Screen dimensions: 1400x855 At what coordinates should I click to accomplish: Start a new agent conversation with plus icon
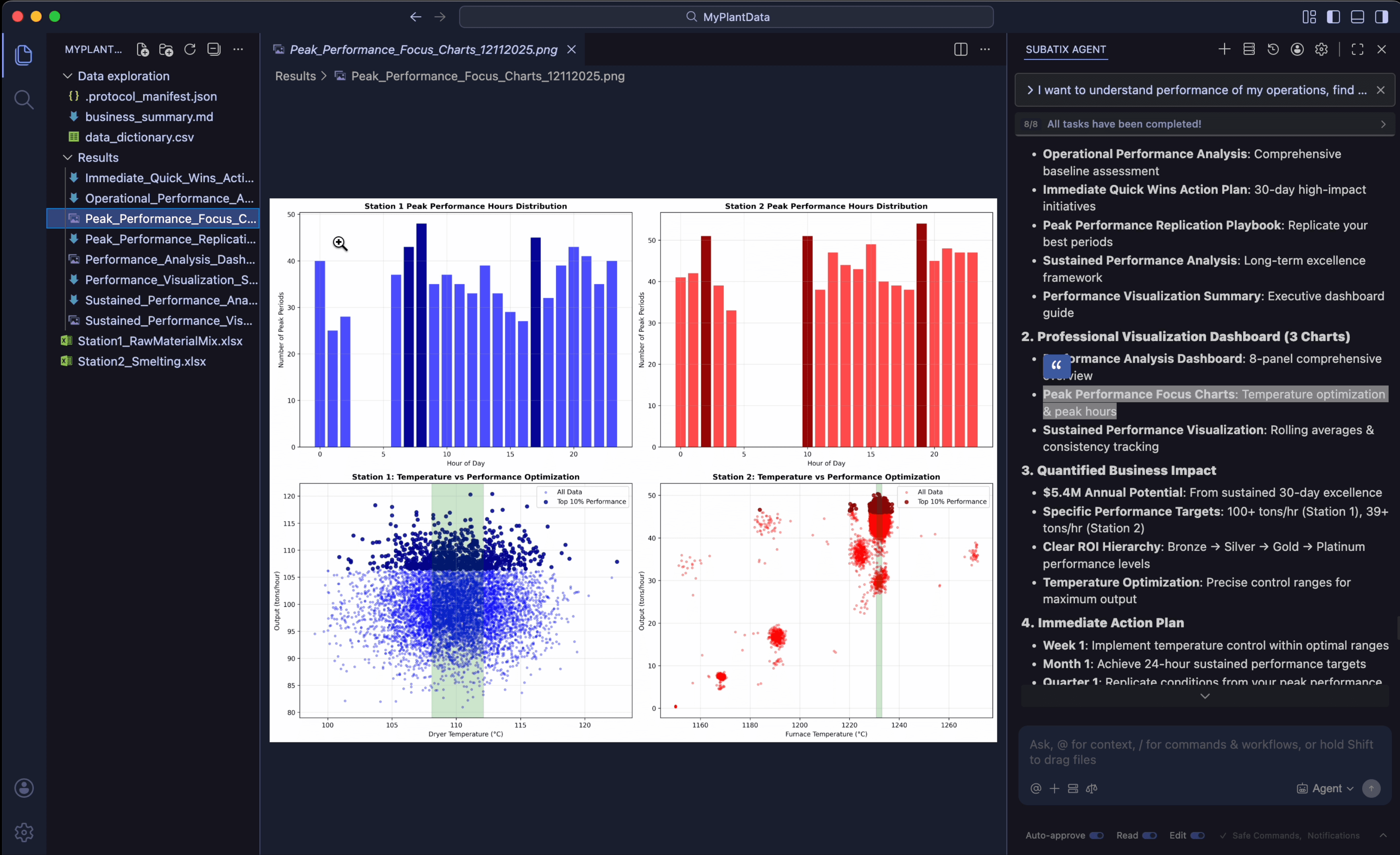click(x=1224, y=49)
